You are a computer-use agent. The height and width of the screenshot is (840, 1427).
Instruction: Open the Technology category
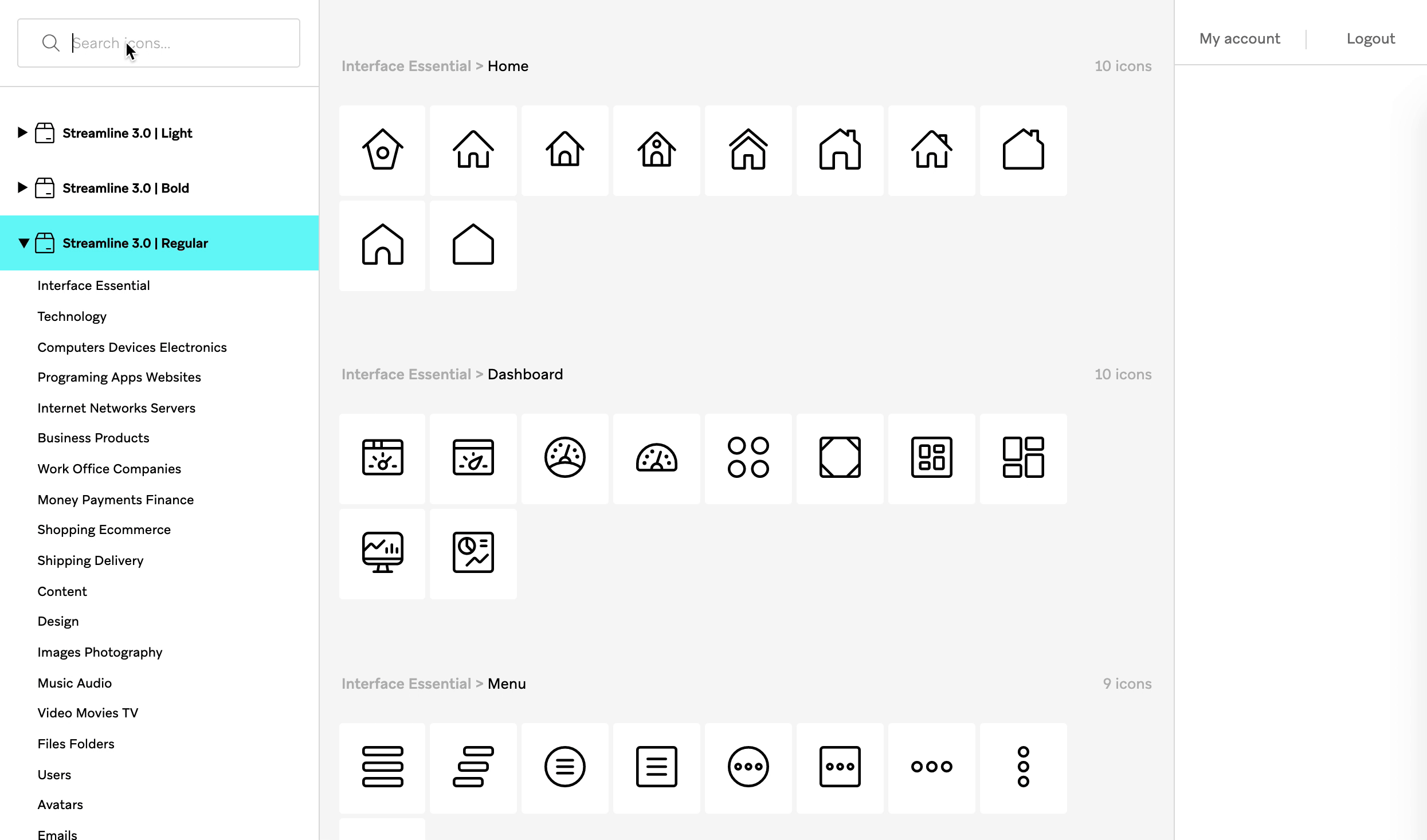point(72,316)
